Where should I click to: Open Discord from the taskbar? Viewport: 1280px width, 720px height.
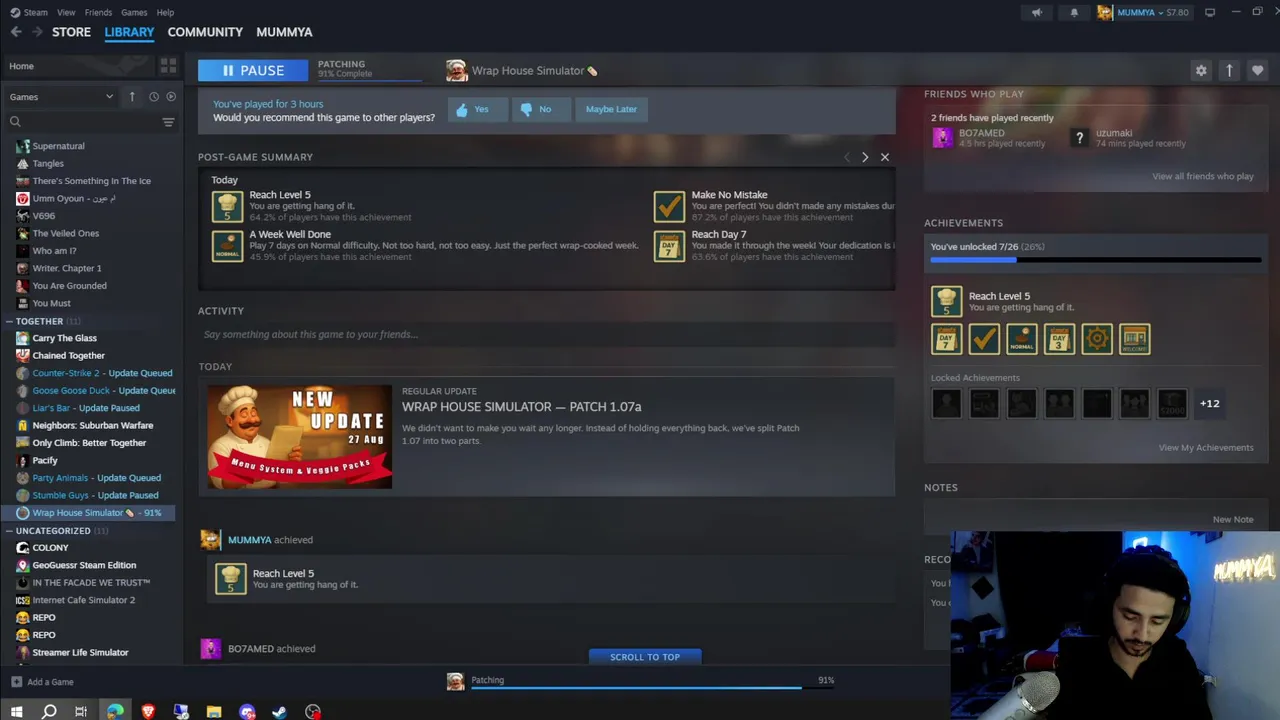click(x=247, y=712)
